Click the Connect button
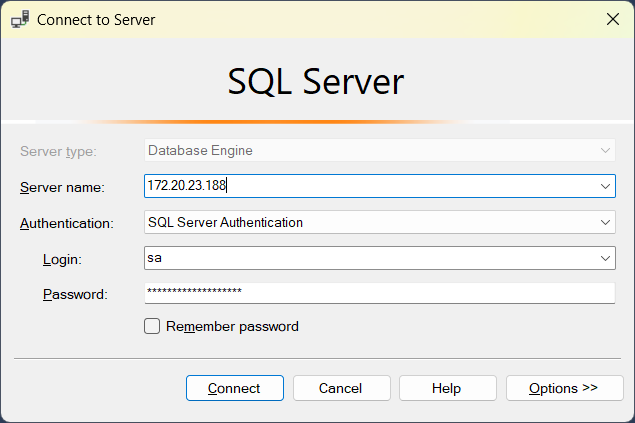Screen dimensions: 635x423 (235, 388)
